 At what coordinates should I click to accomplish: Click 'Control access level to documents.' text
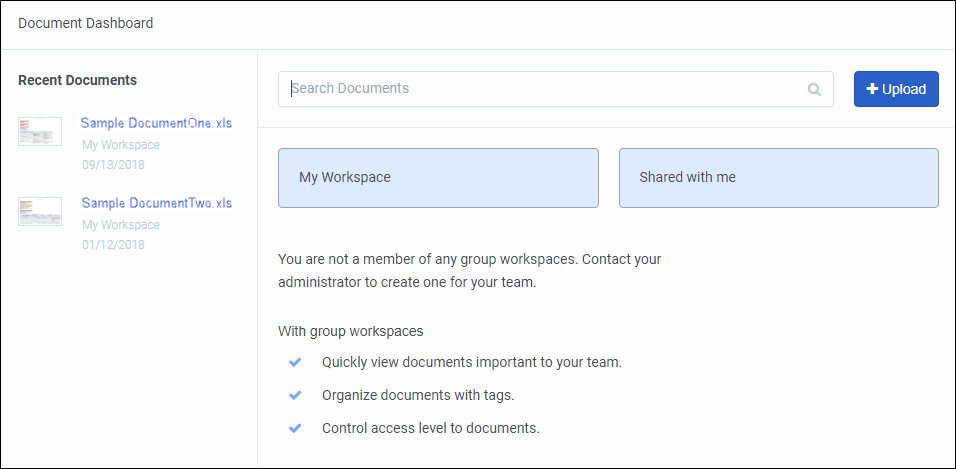[431, 428]
